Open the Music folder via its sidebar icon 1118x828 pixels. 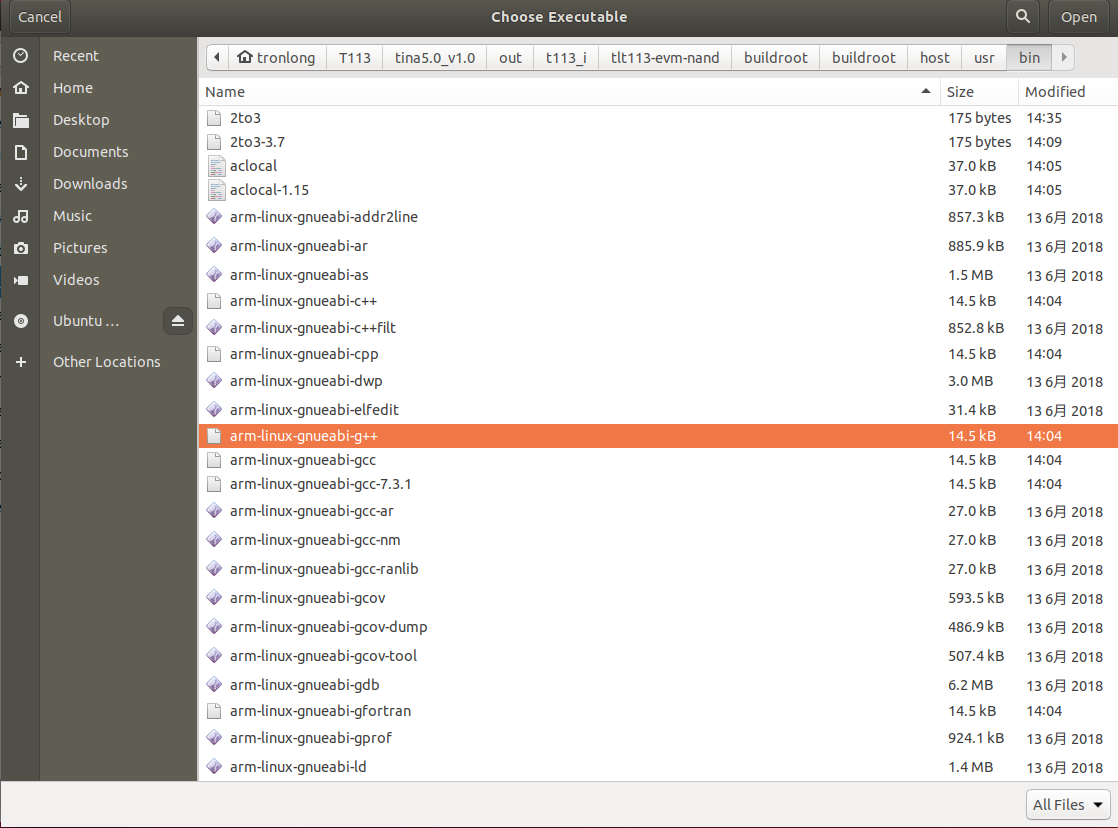[20, 215]
